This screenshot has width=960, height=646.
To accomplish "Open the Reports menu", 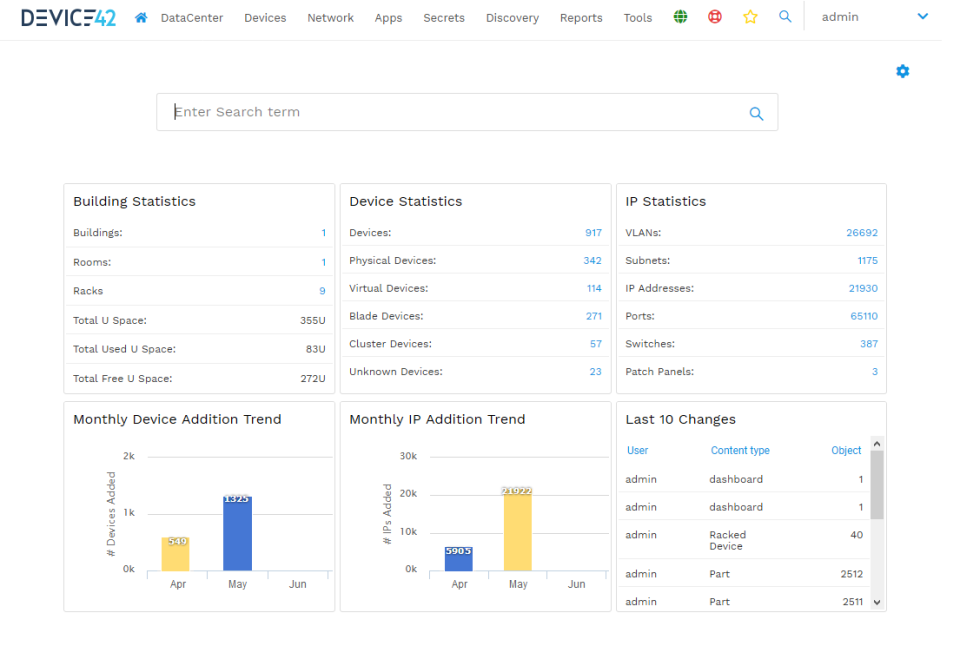I will click(581, 18).
